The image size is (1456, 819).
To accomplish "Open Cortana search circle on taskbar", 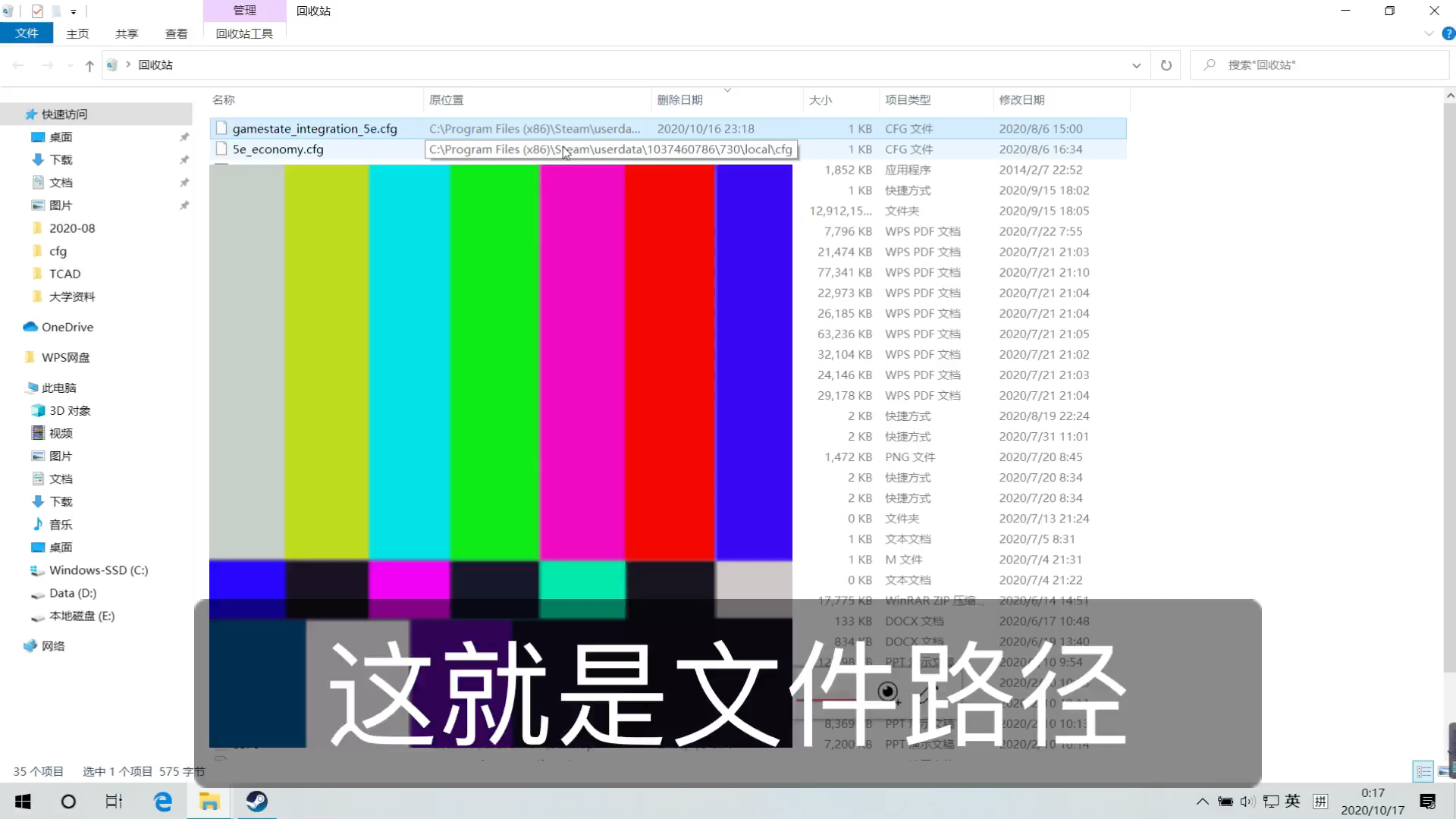I will 68,802.
